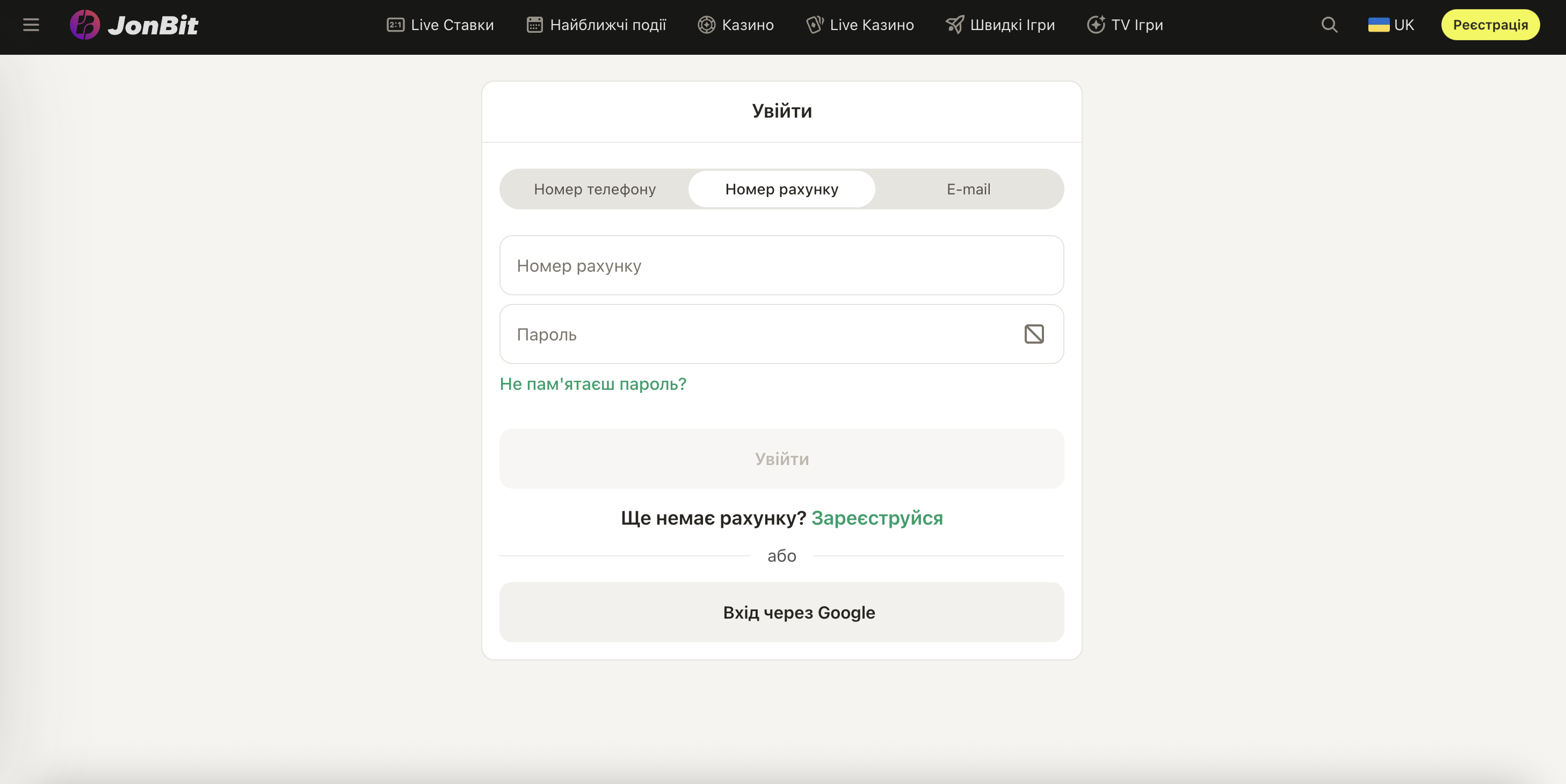Go to Казино section
The width and height of the screenshot is (1566, 784).
point(736,25)
